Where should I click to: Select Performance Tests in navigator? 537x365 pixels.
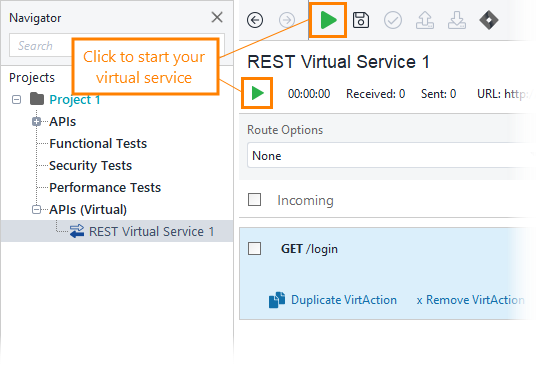point(105,187)
